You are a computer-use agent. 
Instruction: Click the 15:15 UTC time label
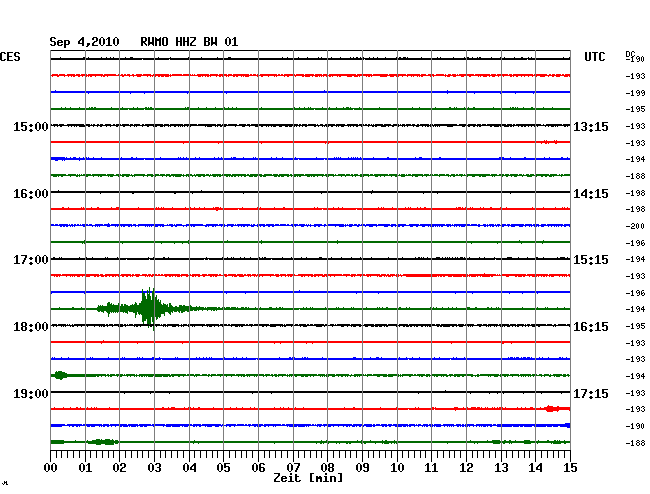click(591, 260)
